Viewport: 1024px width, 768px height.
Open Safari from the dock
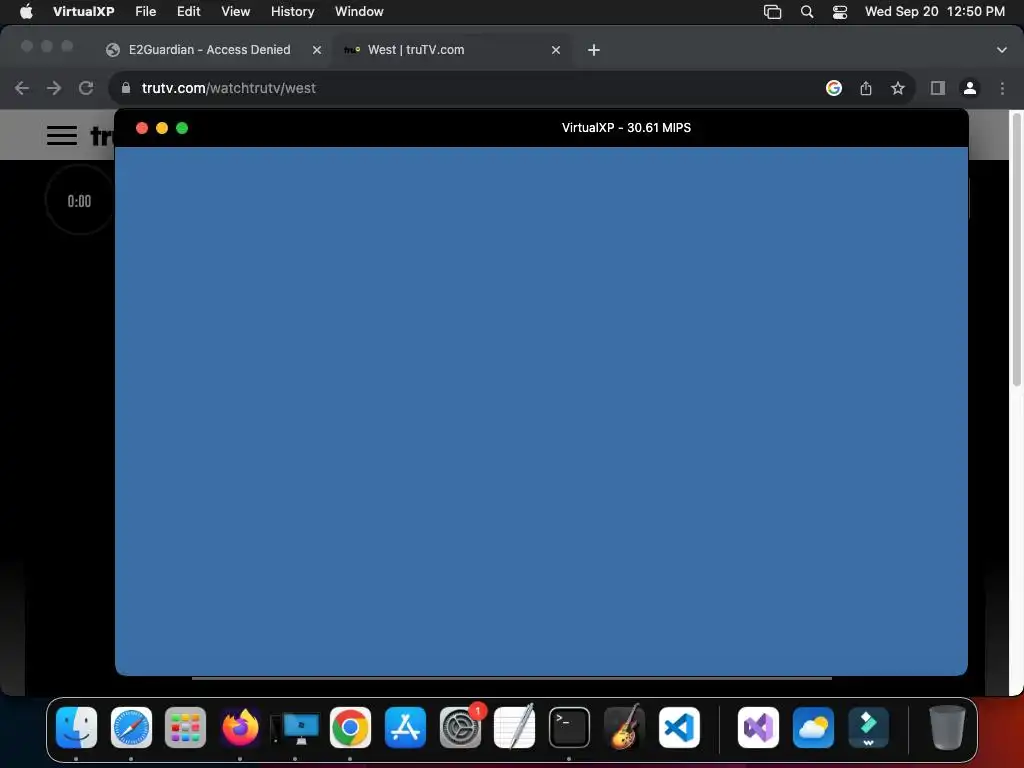click(131, 727)
